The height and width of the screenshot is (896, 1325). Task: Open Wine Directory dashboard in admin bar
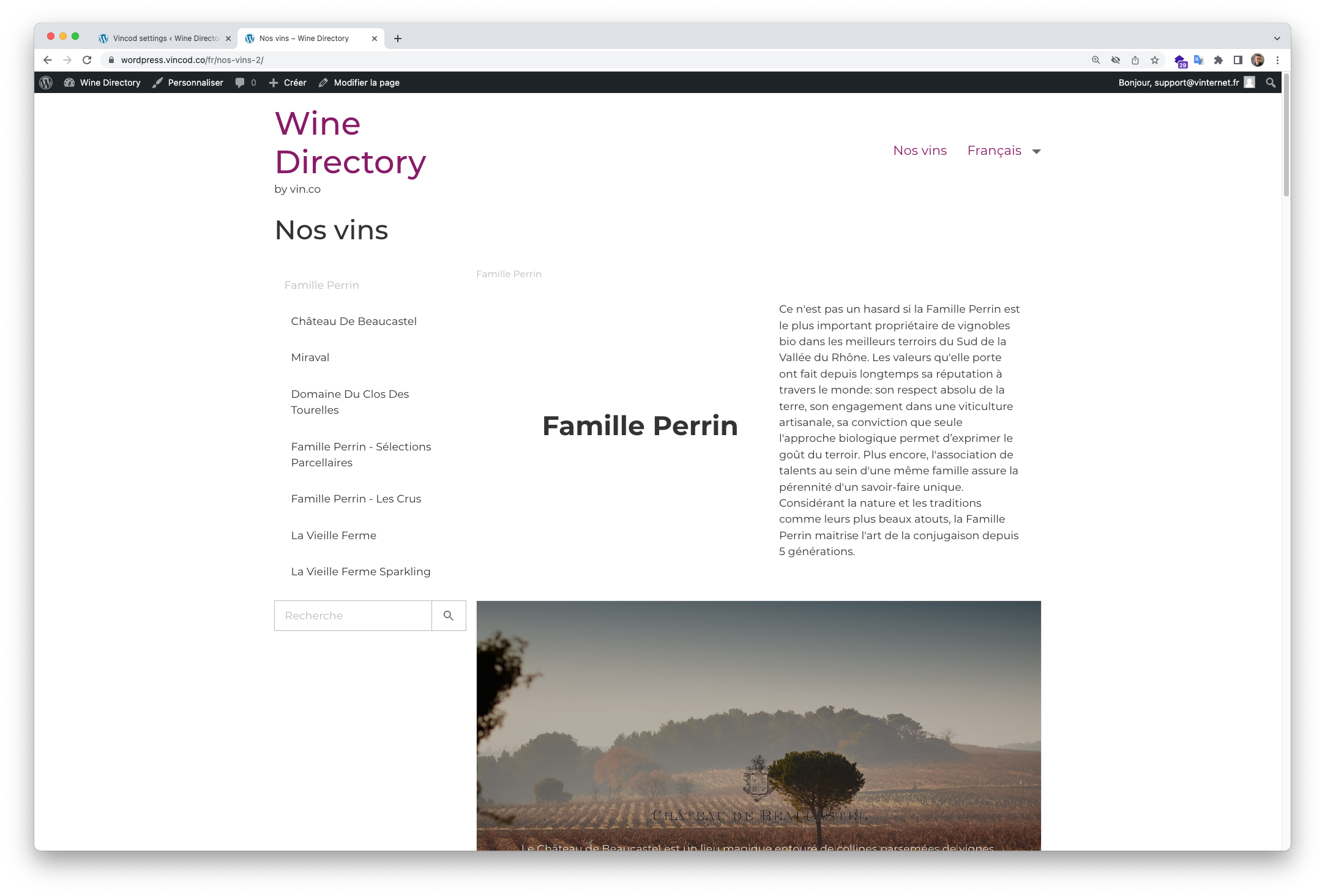[x=103, y=83]
